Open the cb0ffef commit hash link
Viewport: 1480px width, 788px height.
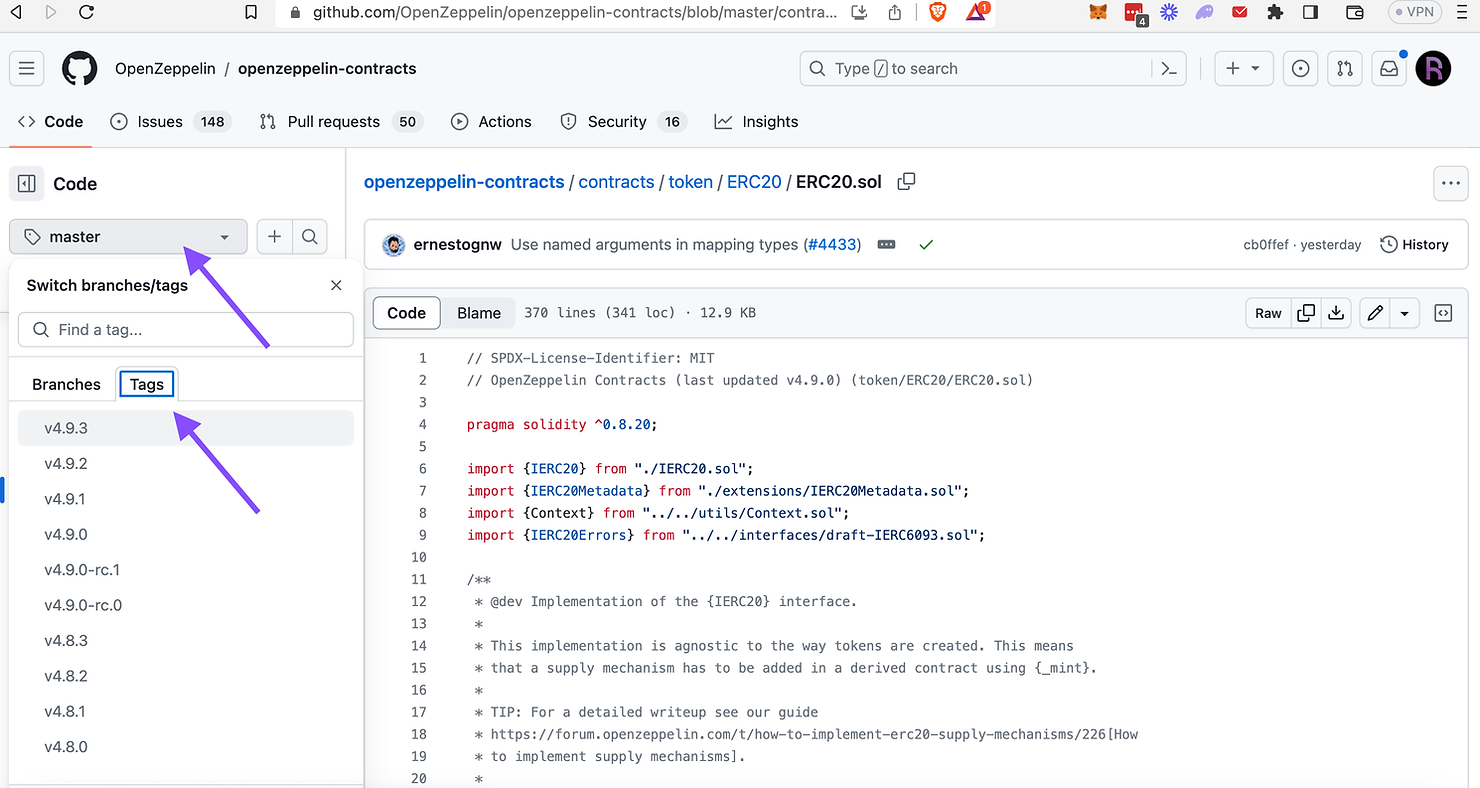1268,244
